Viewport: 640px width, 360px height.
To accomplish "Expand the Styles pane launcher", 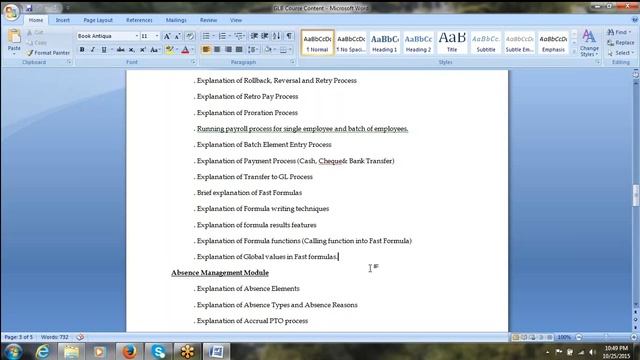I will tap(597, 62).
